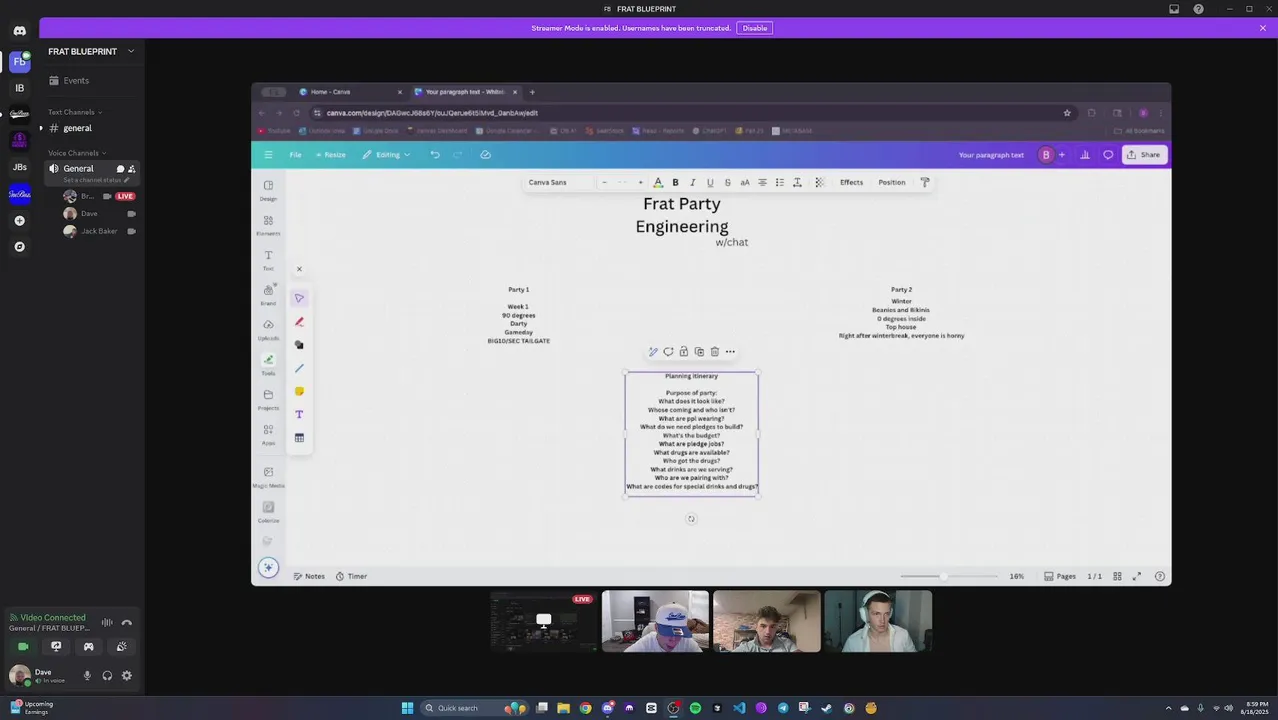Click the Effects button
Screen dimensions: 1278x720
[x=851, y=183]
